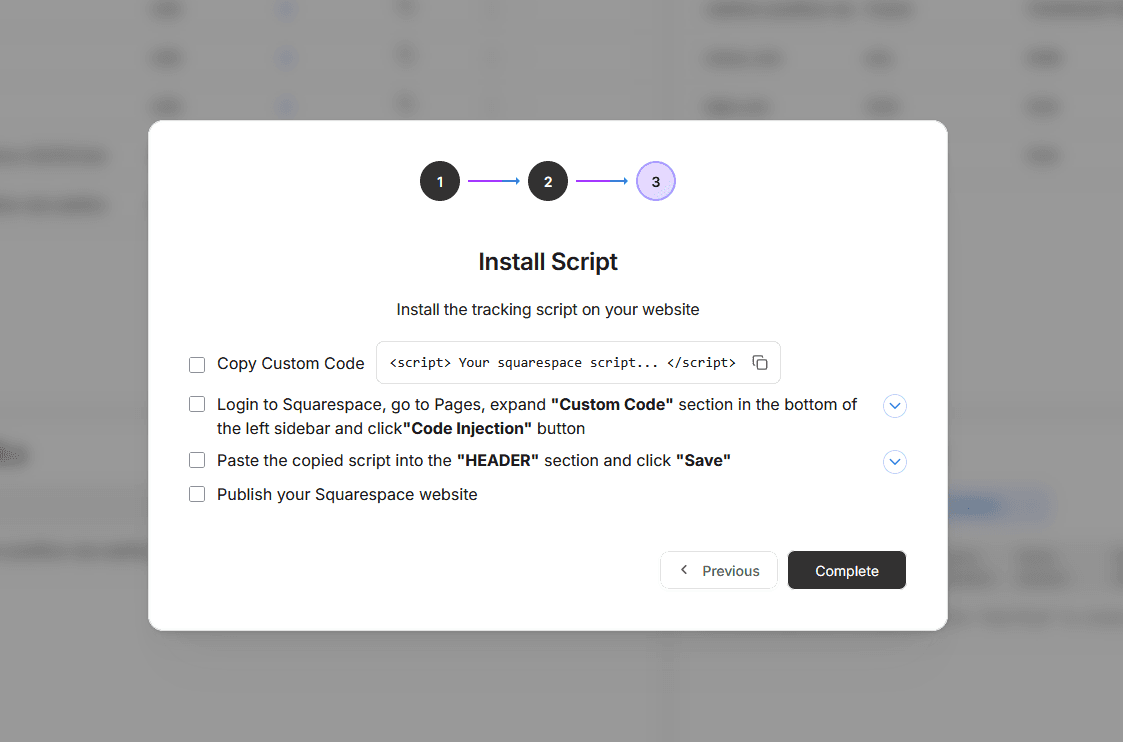This screenshot has height=742, width=1123.
Task: Click the arrow between steps 2 and 3
Action: click(602, 181)
